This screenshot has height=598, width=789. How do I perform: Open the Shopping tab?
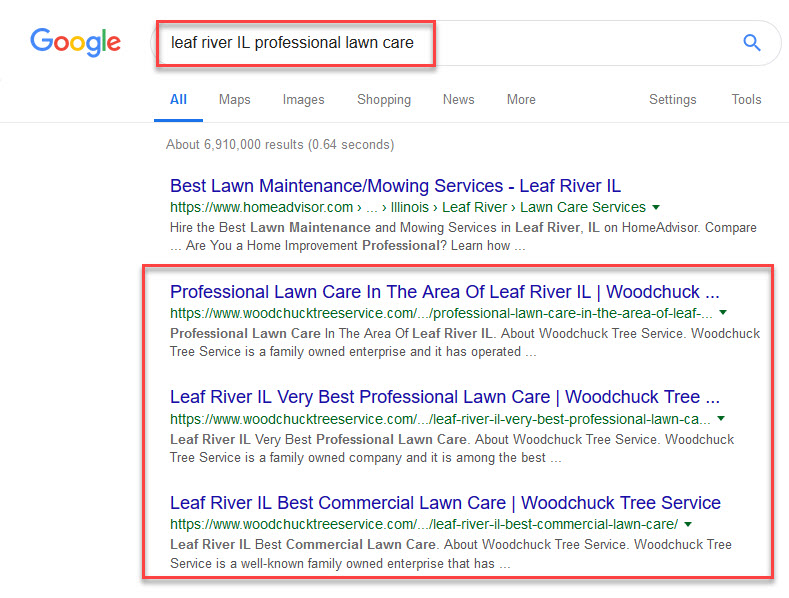(384, 100)
